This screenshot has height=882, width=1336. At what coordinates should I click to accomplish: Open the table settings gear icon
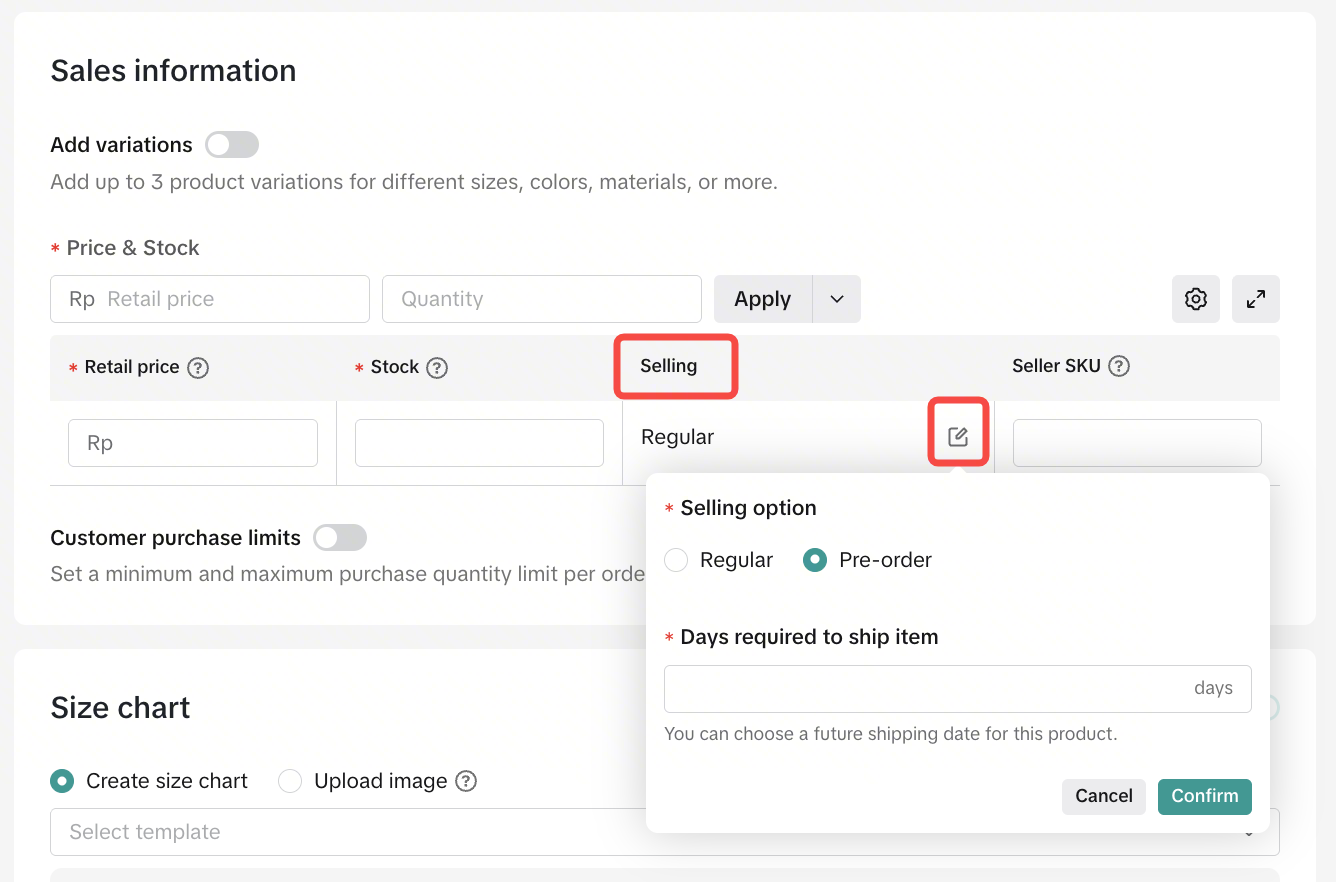pos(1195,299)
